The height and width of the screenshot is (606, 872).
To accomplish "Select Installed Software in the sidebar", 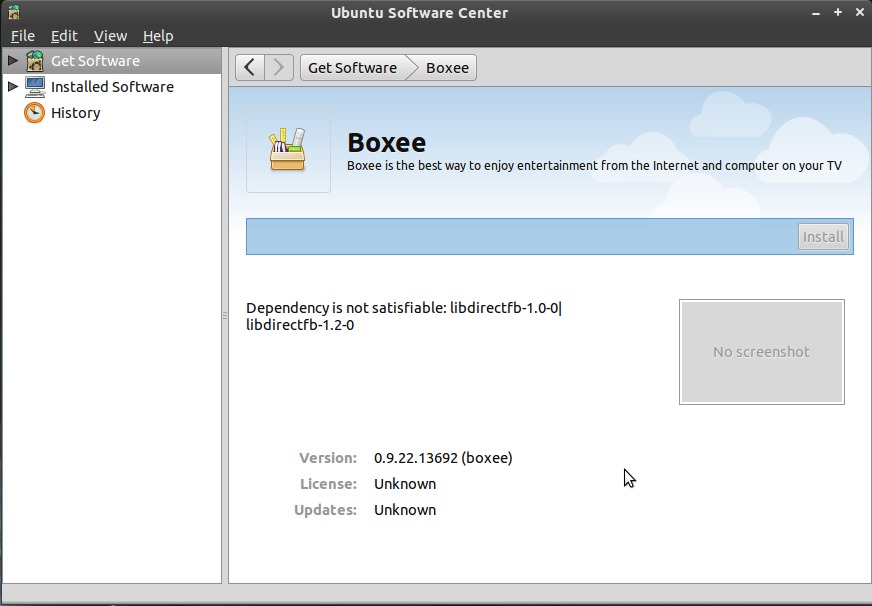I will pos(112,87).
